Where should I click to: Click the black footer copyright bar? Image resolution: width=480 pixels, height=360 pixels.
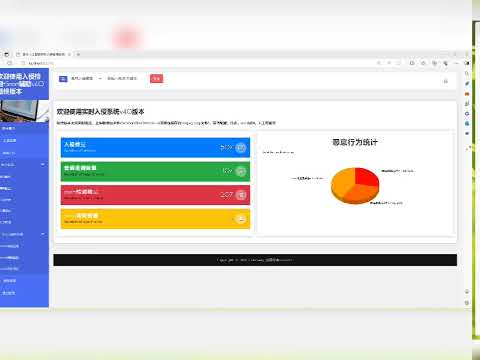tap(255, 260)
